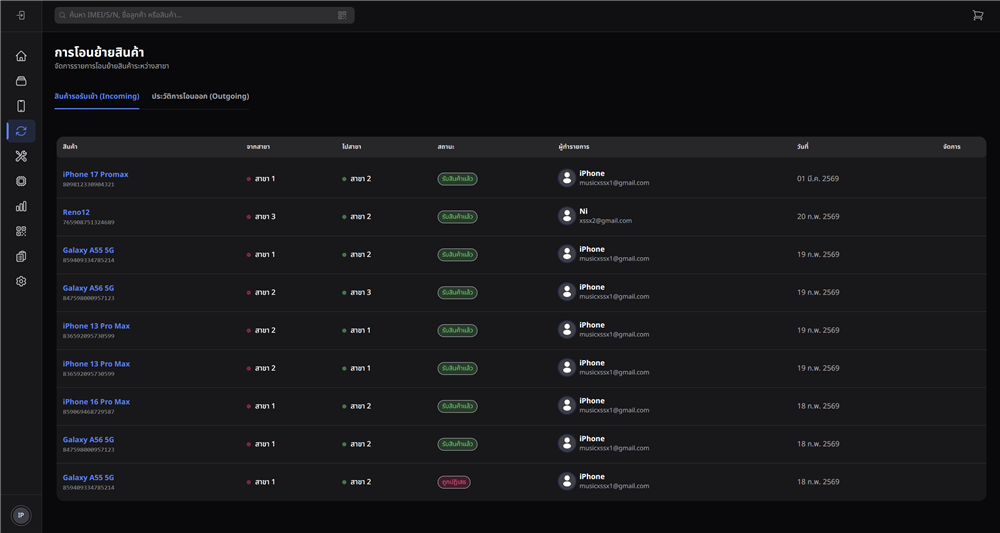Click IMEI 809812330904321

(x=89, y=184)
